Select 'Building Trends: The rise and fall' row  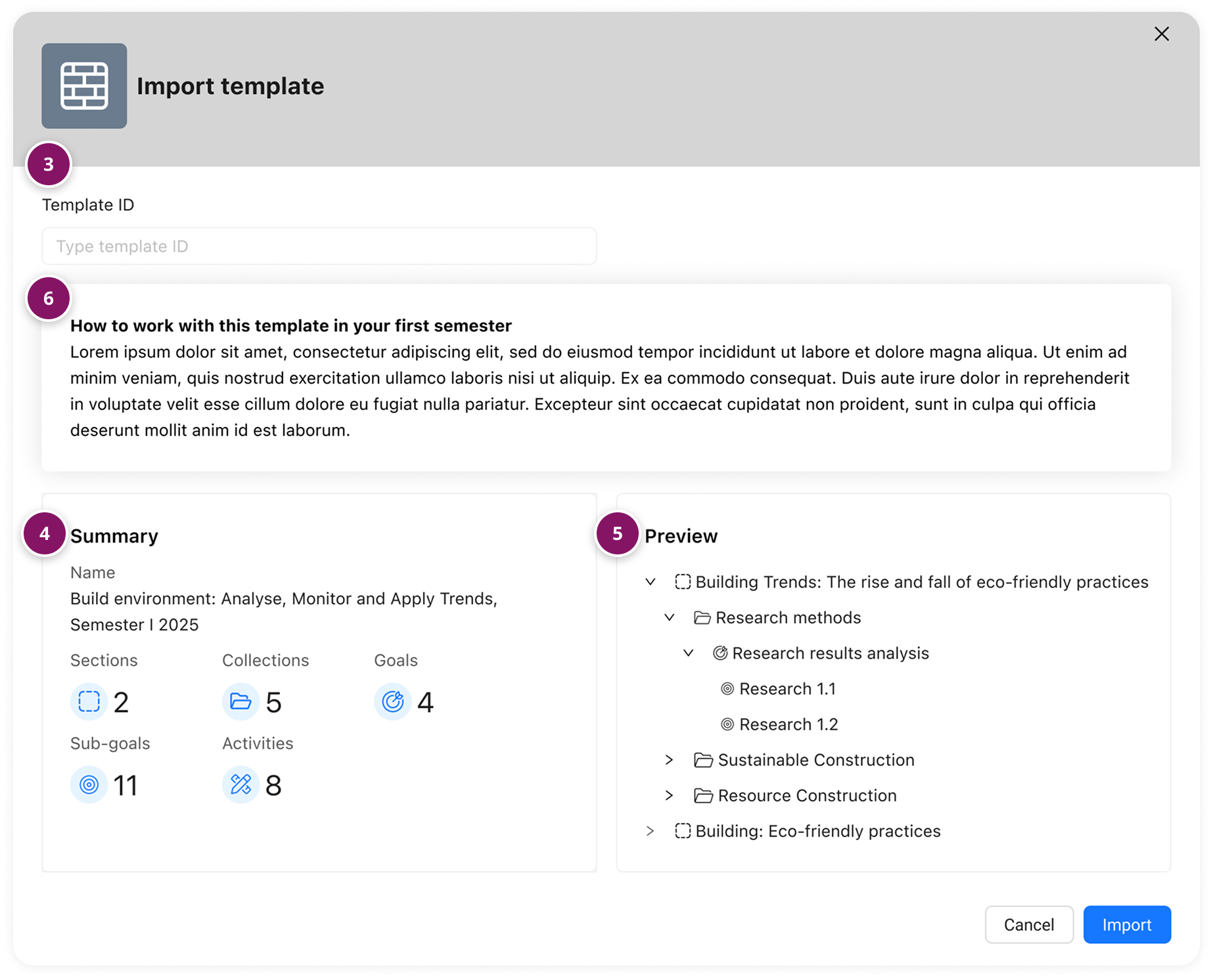pos(922,582)
